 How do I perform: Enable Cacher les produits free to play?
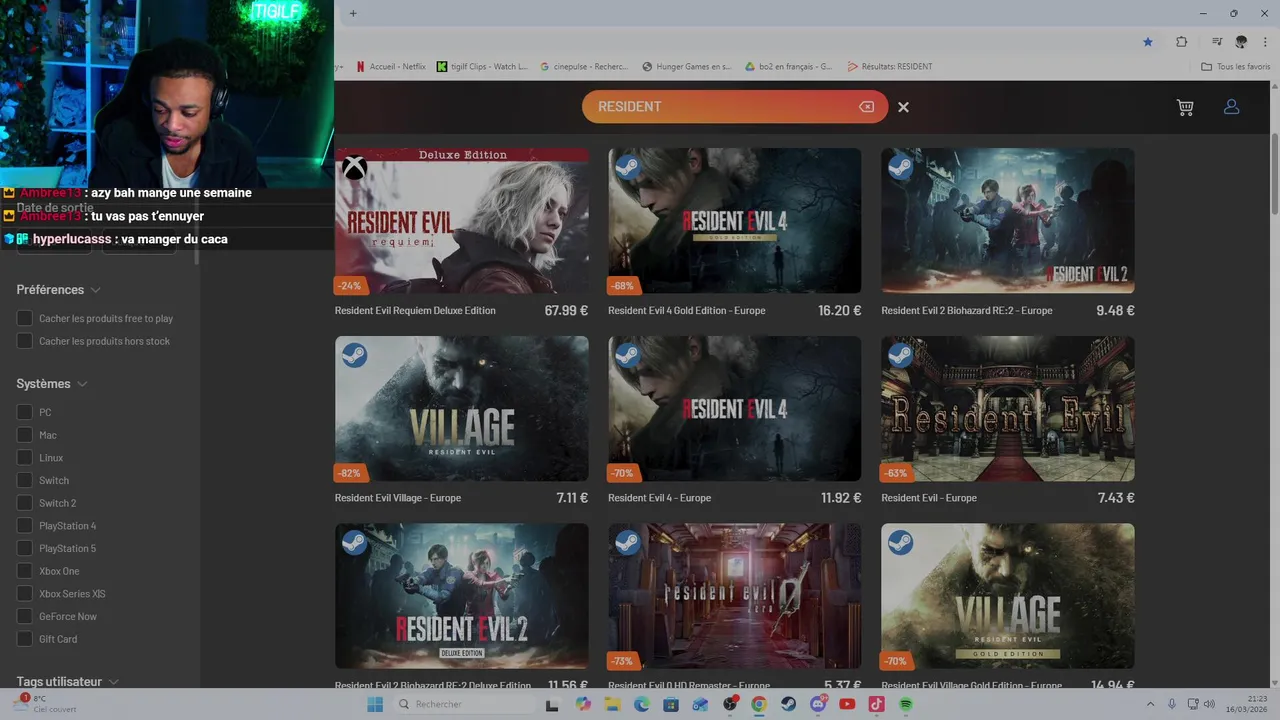click(25, 318)
